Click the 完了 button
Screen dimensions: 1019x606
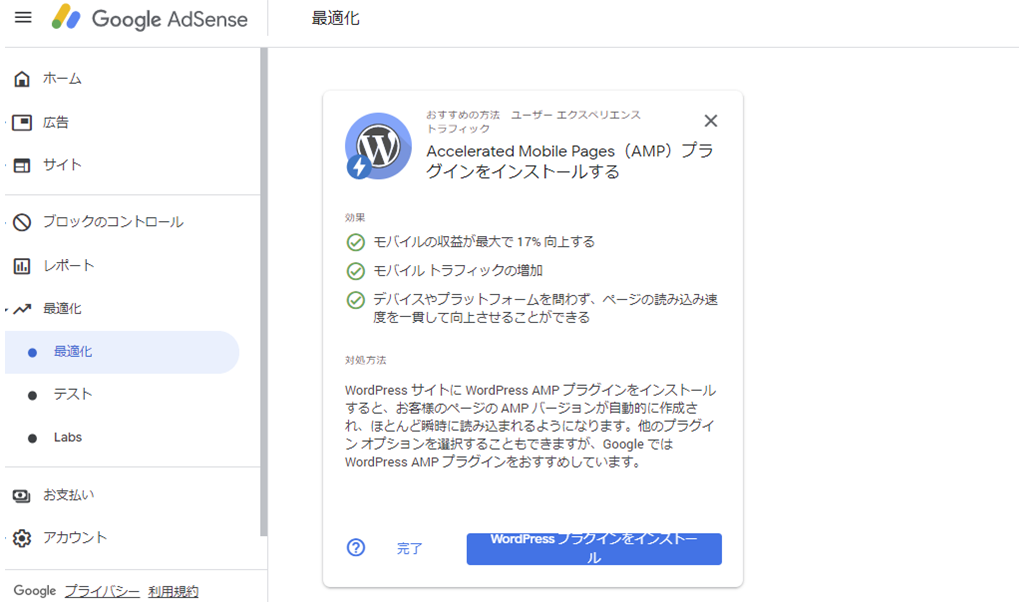(409, 549)
